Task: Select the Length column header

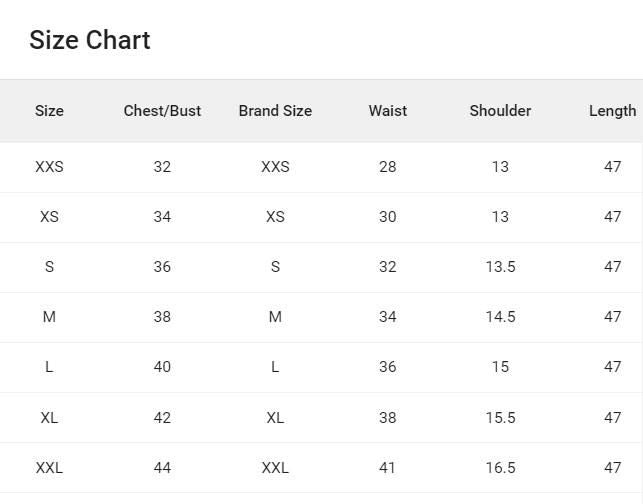Action: 612,111
